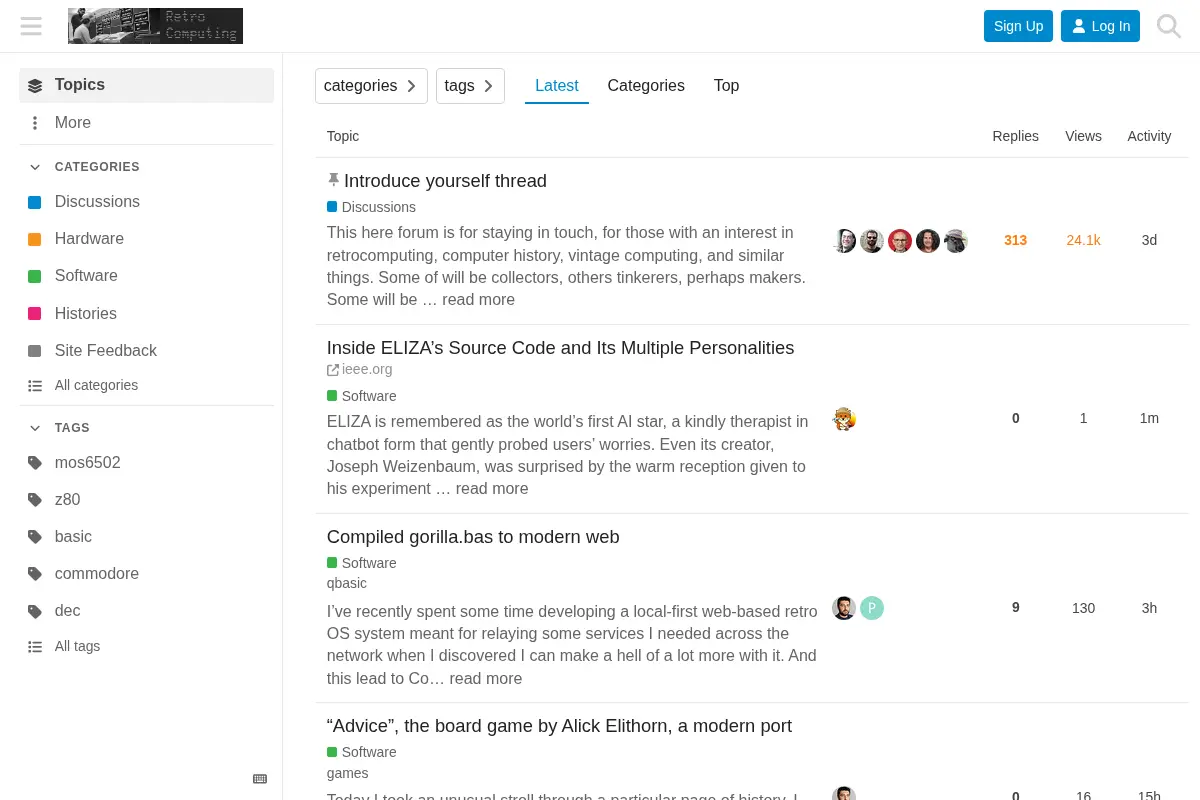Open the tags filter dropdown
This screenshot has height=800, width=1200.
[x=470, y=86]
